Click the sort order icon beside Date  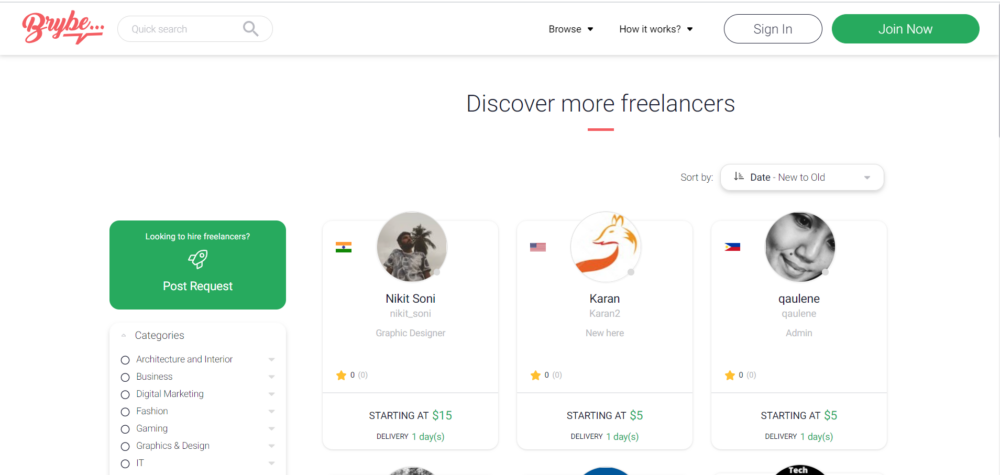[x=739, y=177]
